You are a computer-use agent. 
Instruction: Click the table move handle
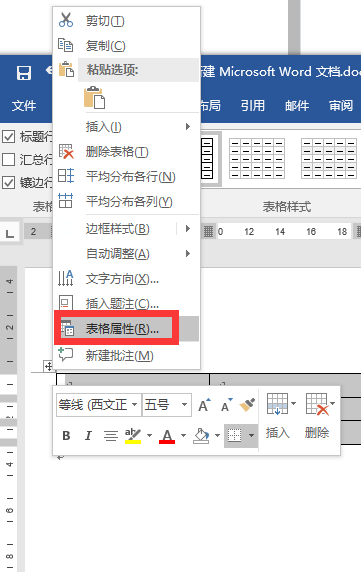pos(48,366)
